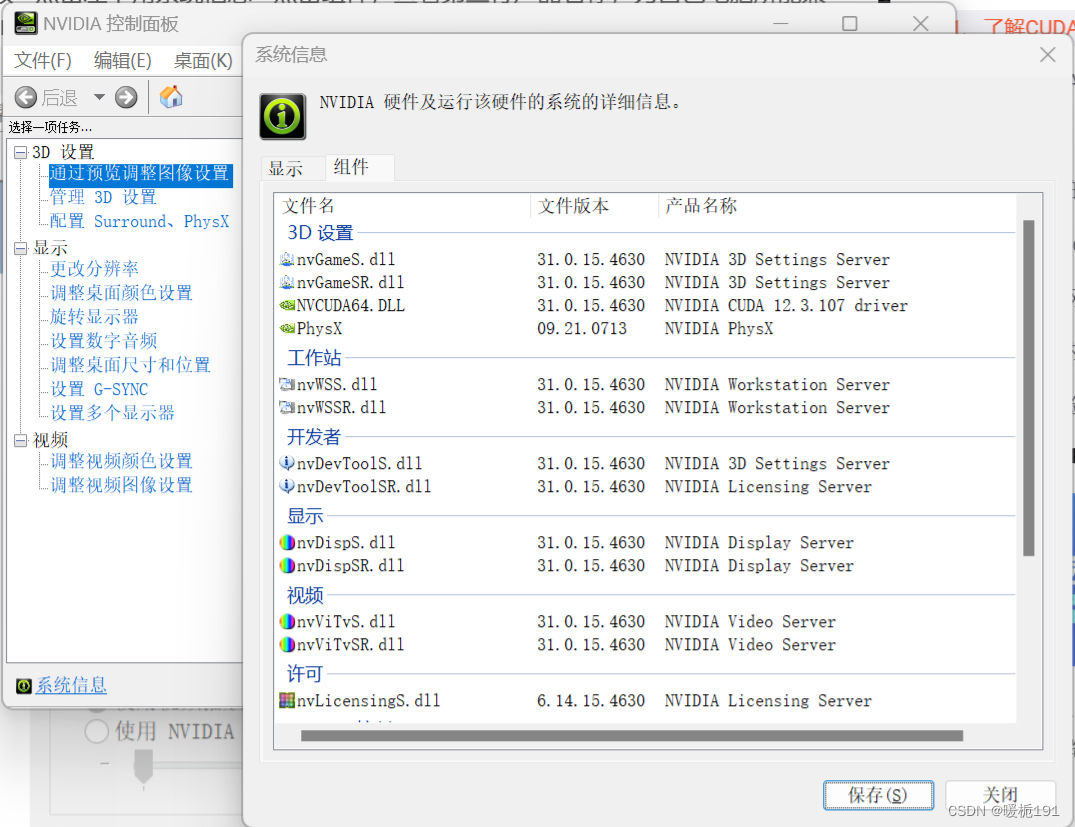Image resolution: width=1075 pixels, height=827 pixels.
Task: Select the nvGameS.dll file icon
Action: click(287, 259)
